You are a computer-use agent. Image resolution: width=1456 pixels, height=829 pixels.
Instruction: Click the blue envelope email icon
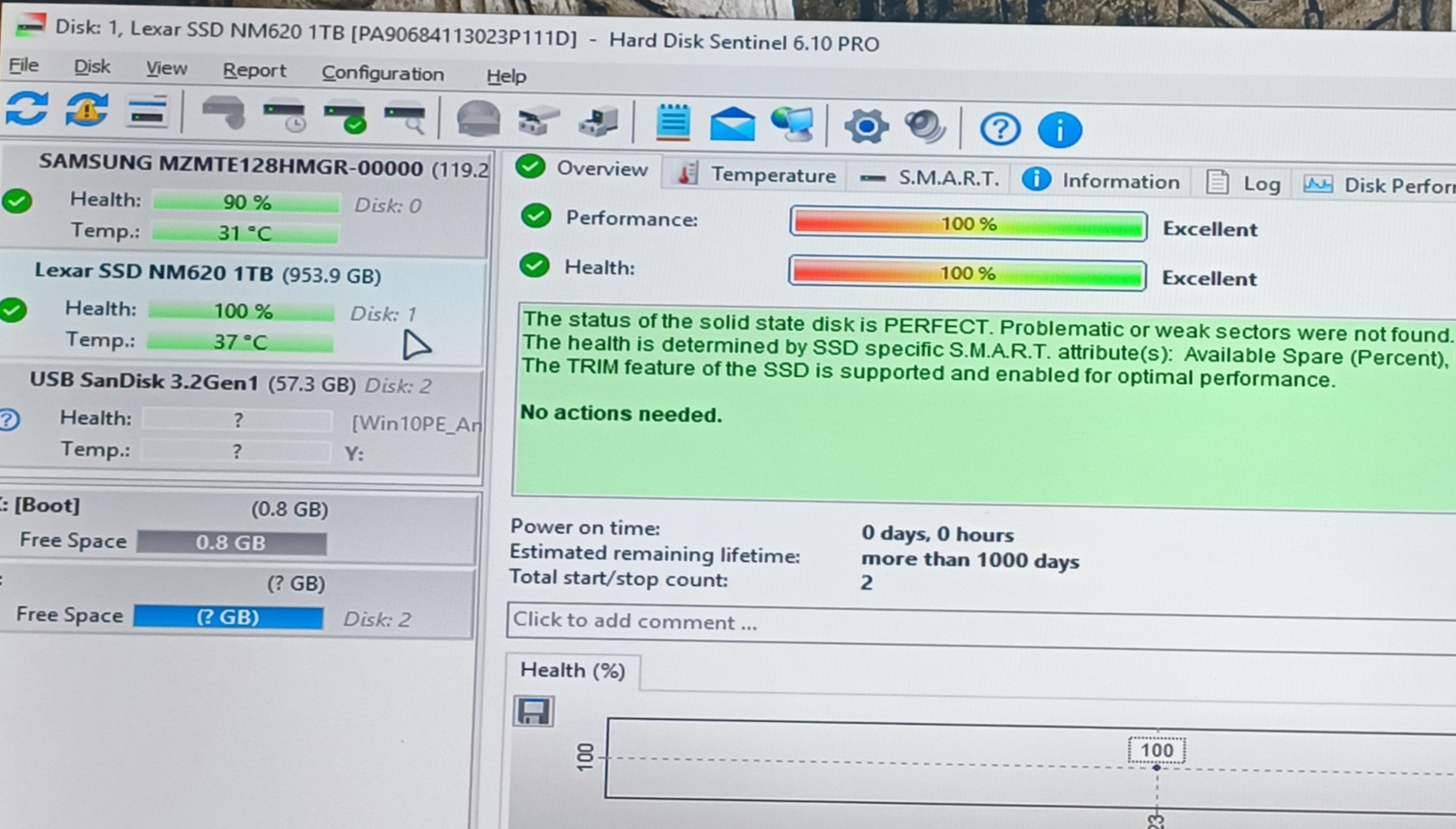(732, 124)
